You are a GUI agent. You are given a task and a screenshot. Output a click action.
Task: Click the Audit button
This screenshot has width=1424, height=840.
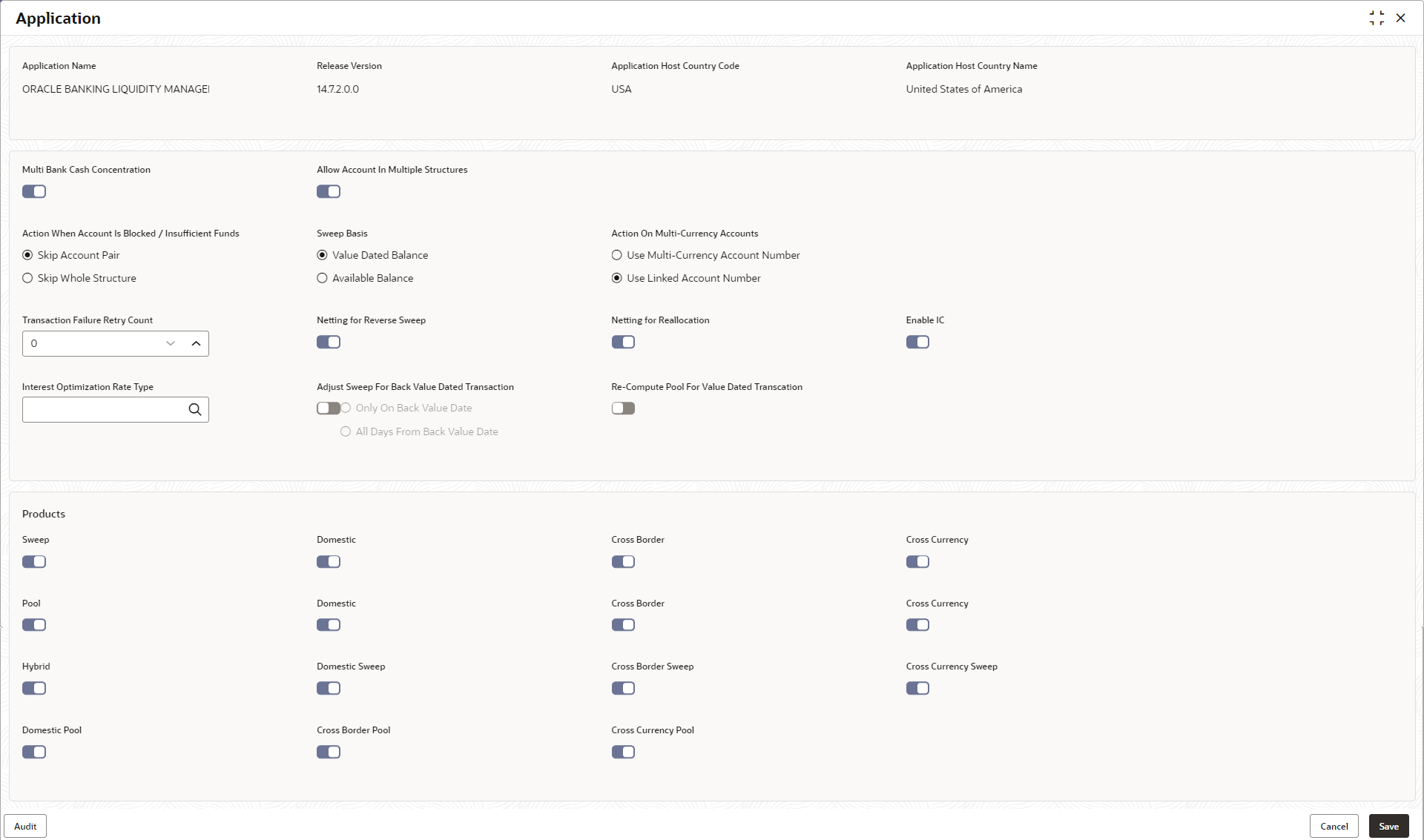coord(25,826)
